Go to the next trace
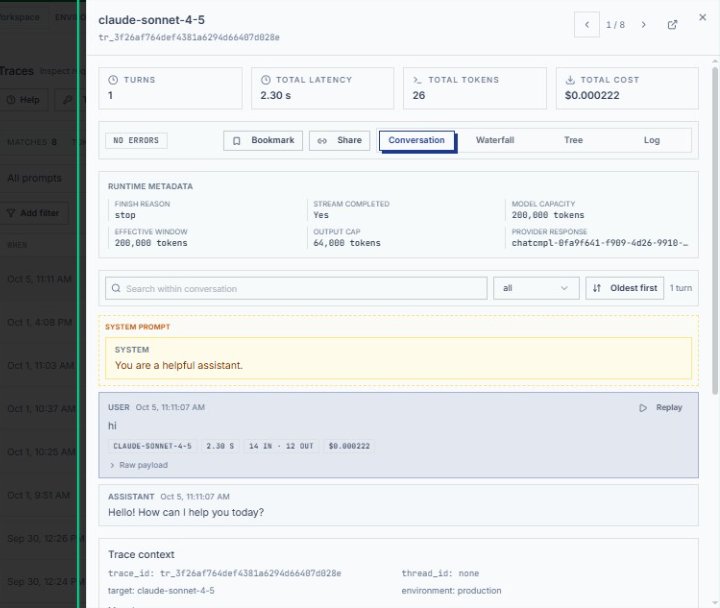The height and width of the screenshot is (608, 720). (643, 25)
